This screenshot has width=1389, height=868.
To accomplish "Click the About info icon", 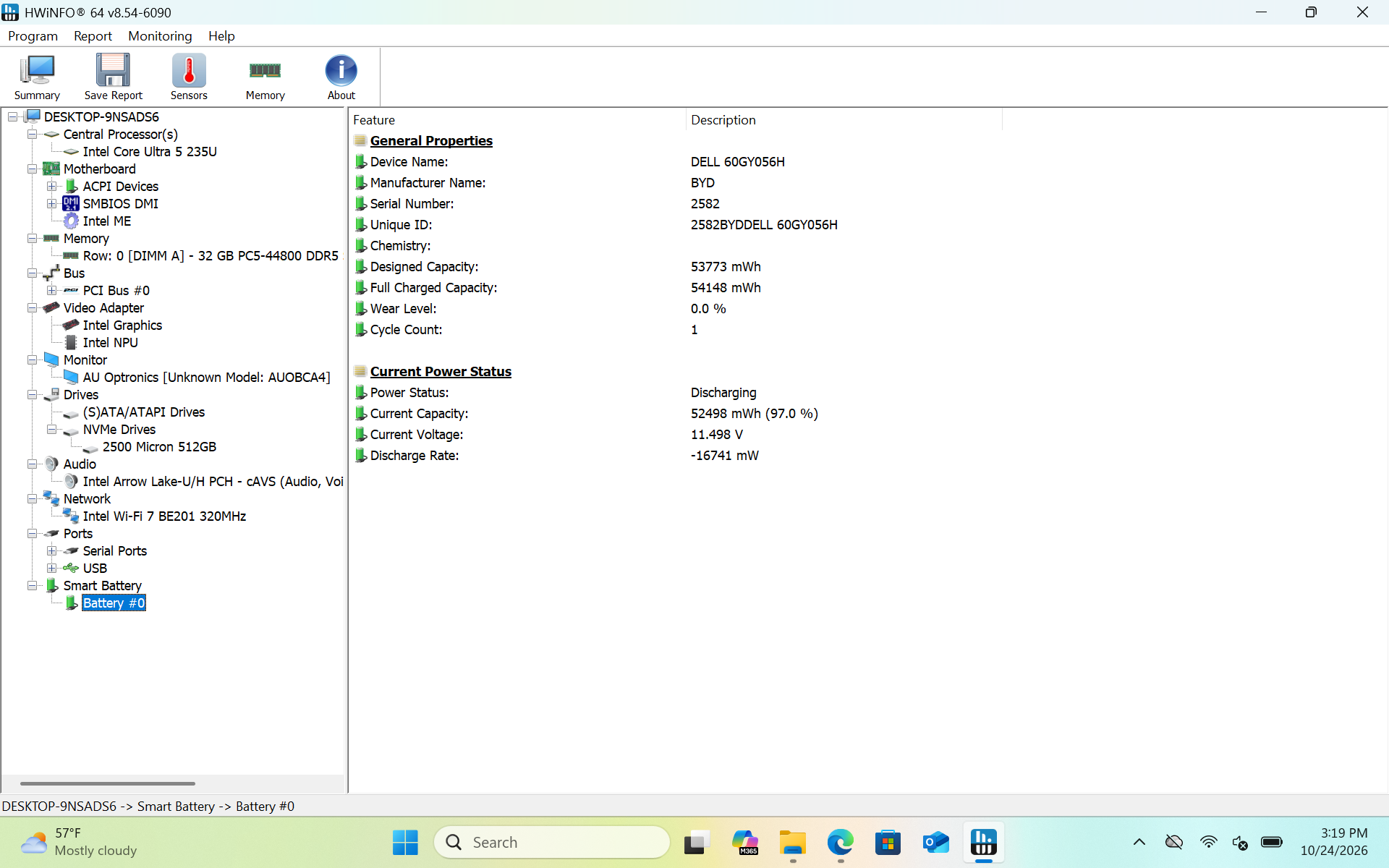I will tap(341, 77).
